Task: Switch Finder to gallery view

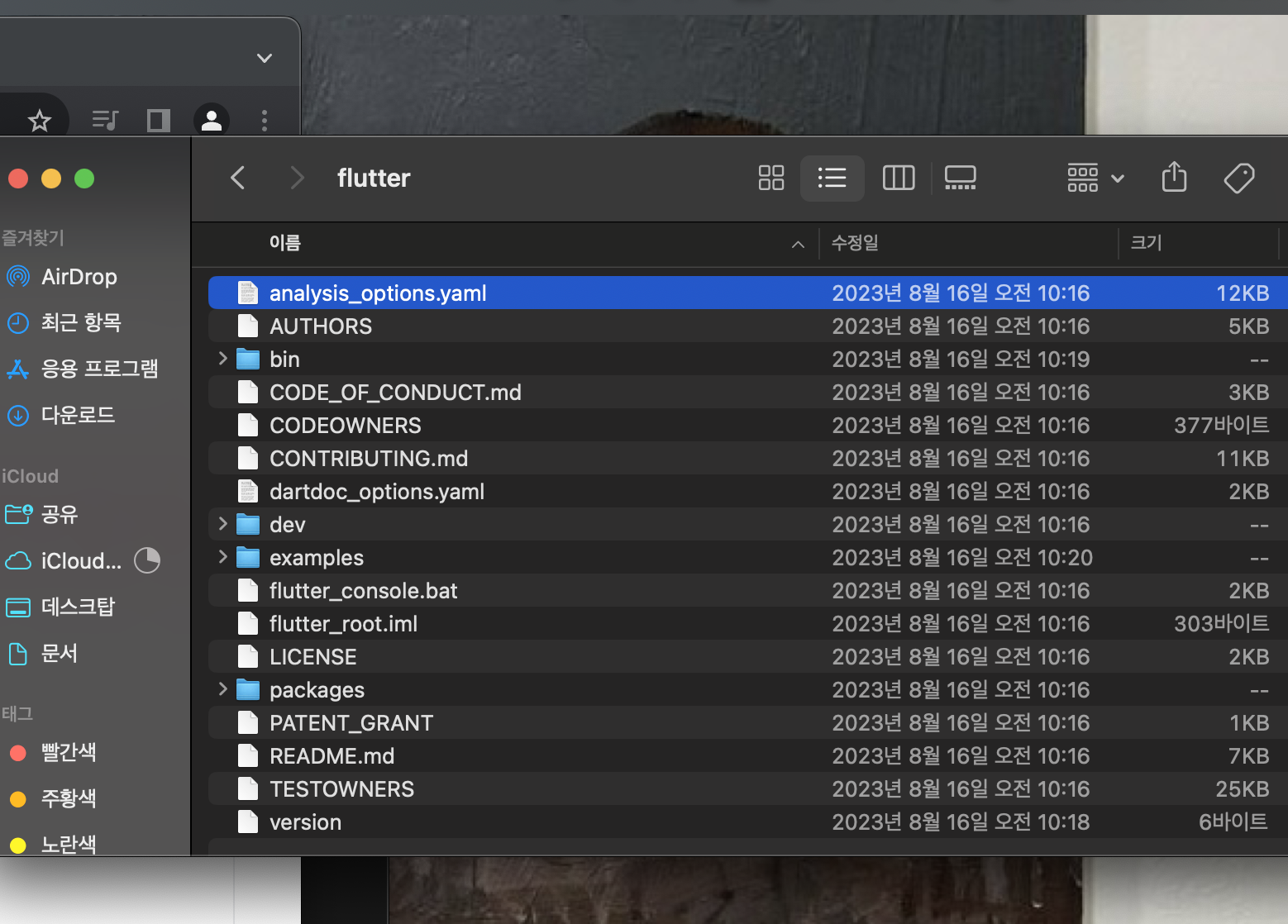Action: click(x=960, y=178)
